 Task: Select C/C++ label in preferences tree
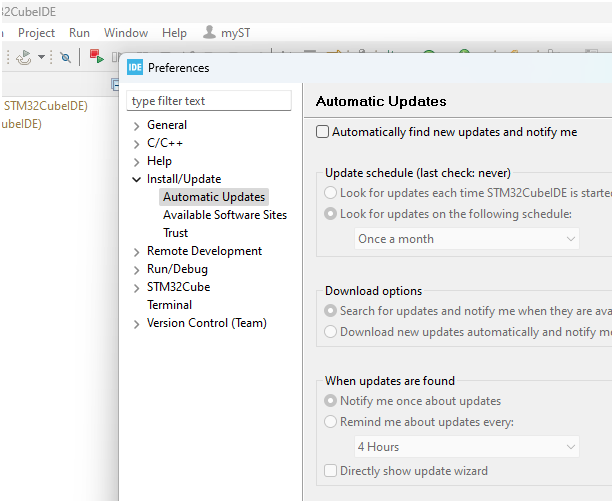165,143
